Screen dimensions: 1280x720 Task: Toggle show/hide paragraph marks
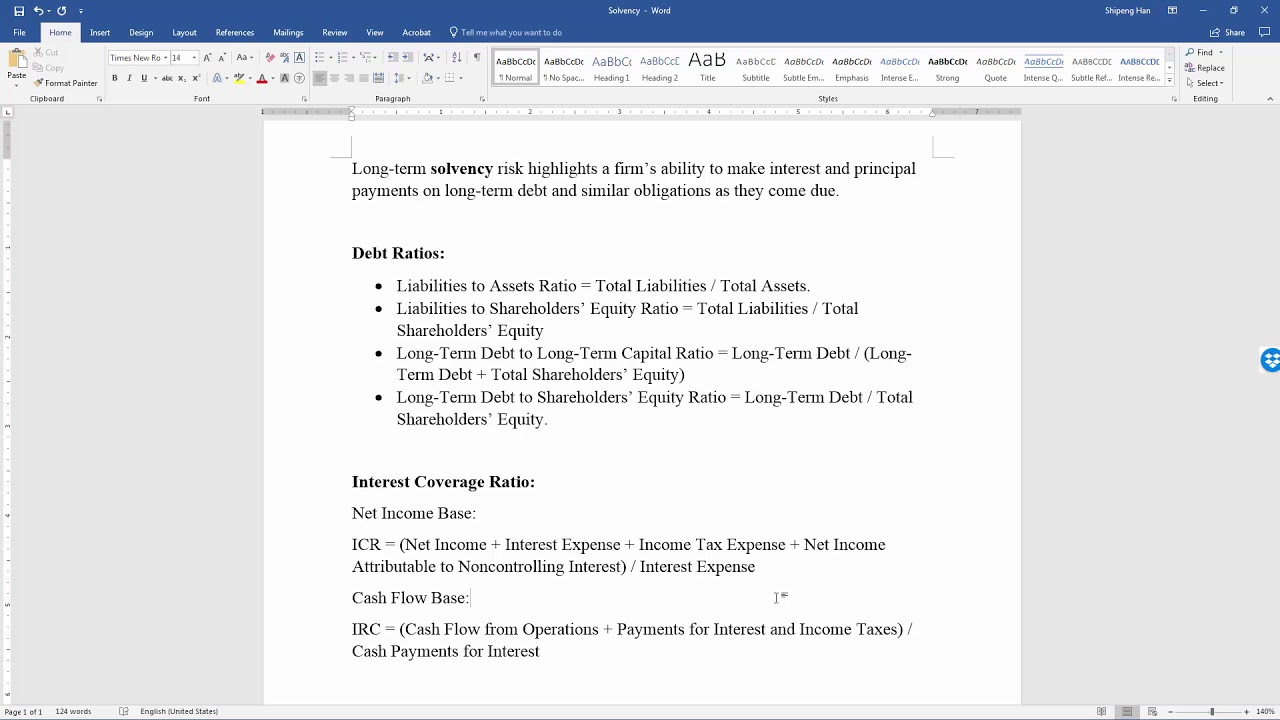476,57
